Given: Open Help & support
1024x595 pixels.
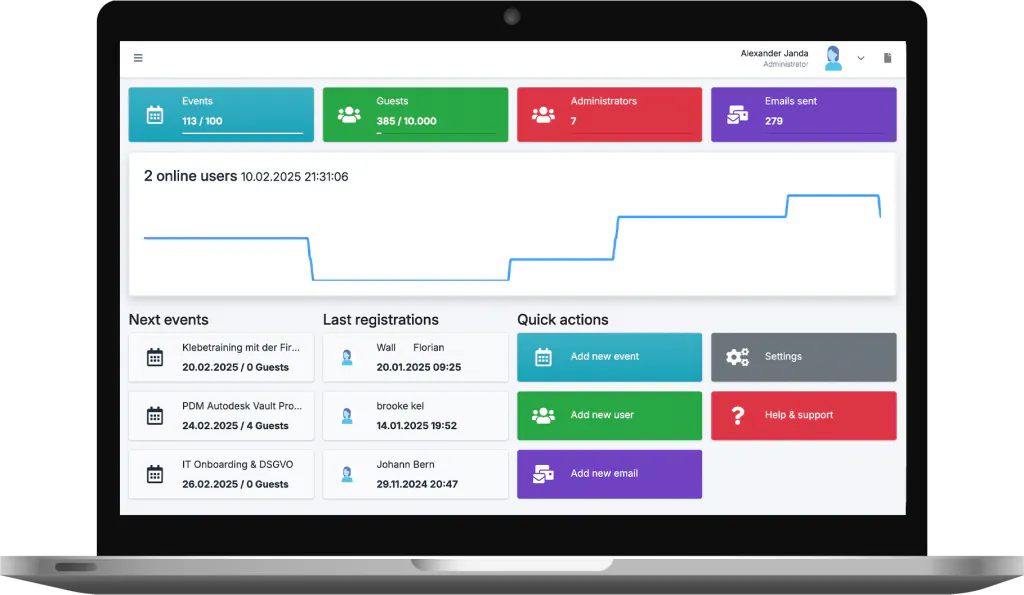Looking at the screenshot, I should 803,415.
